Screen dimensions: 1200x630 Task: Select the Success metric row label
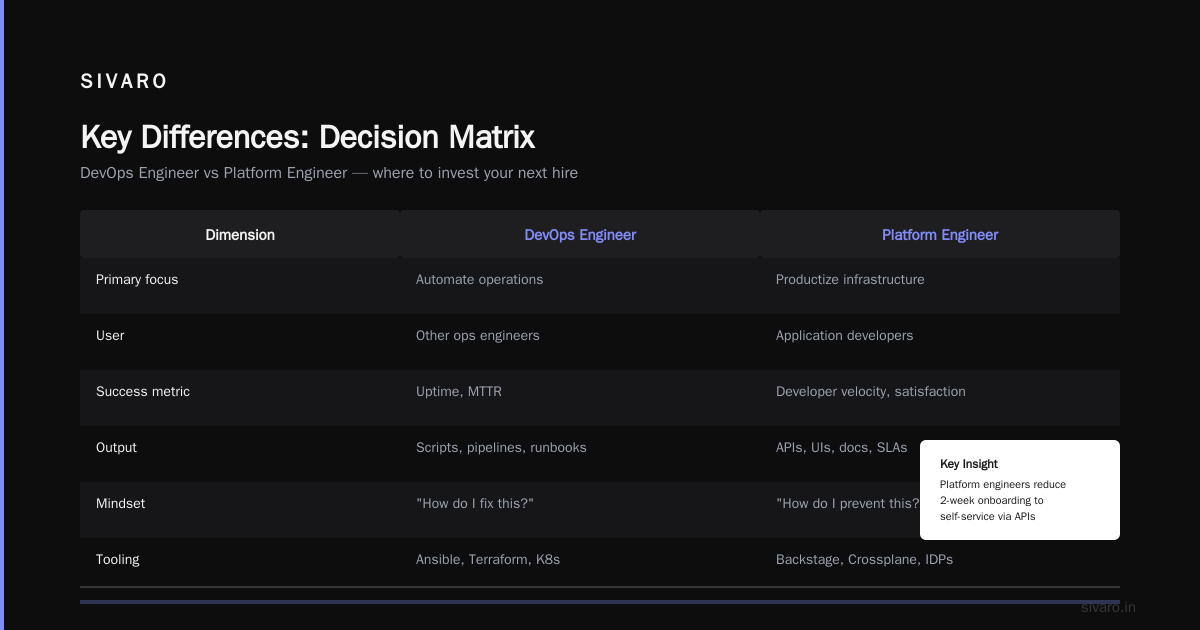coord(143,392)
